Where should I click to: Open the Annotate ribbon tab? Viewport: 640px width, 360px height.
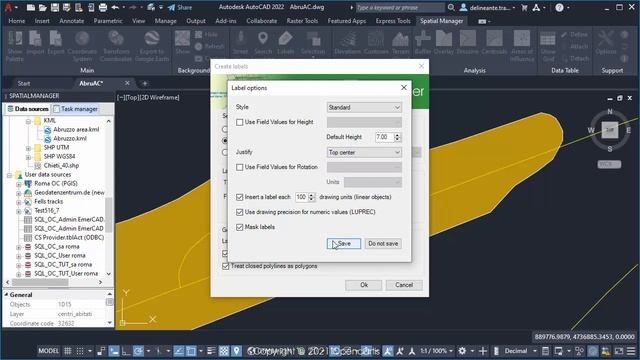[x=72, y=21]
